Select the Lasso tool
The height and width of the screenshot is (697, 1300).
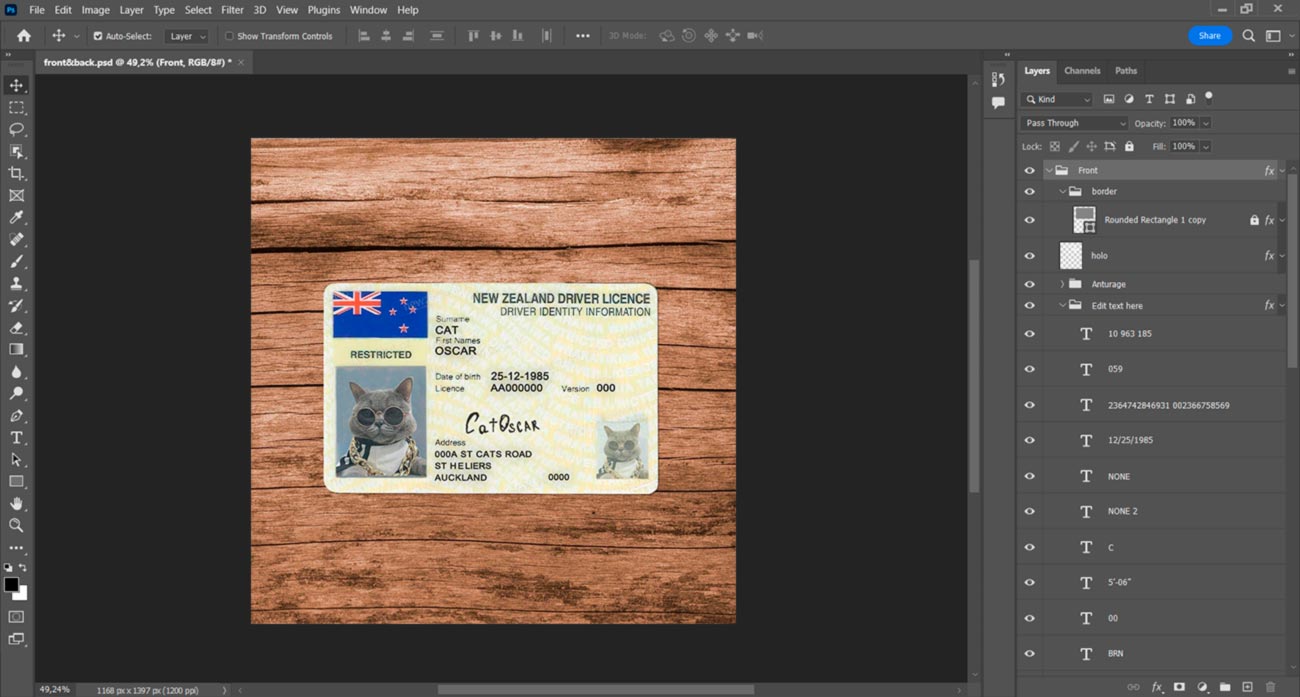[16, 130]
